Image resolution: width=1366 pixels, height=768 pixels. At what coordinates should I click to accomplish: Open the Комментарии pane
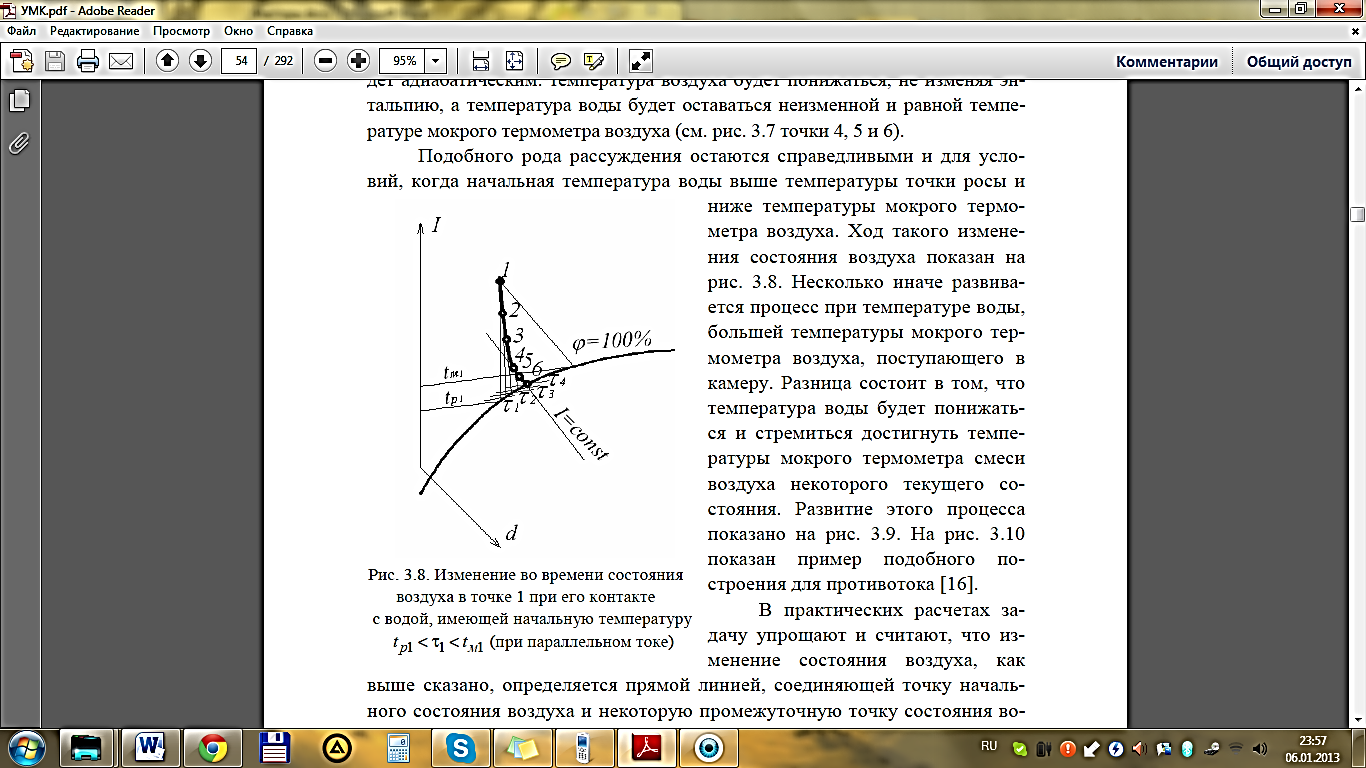pos(1167,62)
